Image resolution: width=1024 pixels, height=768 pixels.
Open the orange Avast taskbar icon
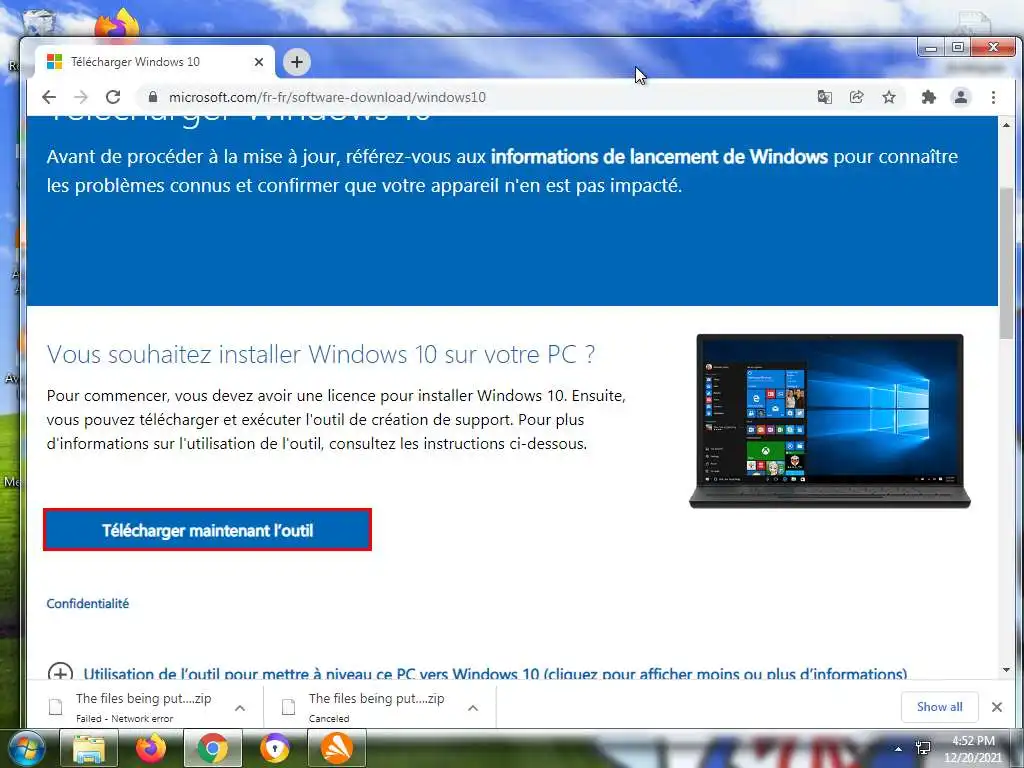(337, 748)
